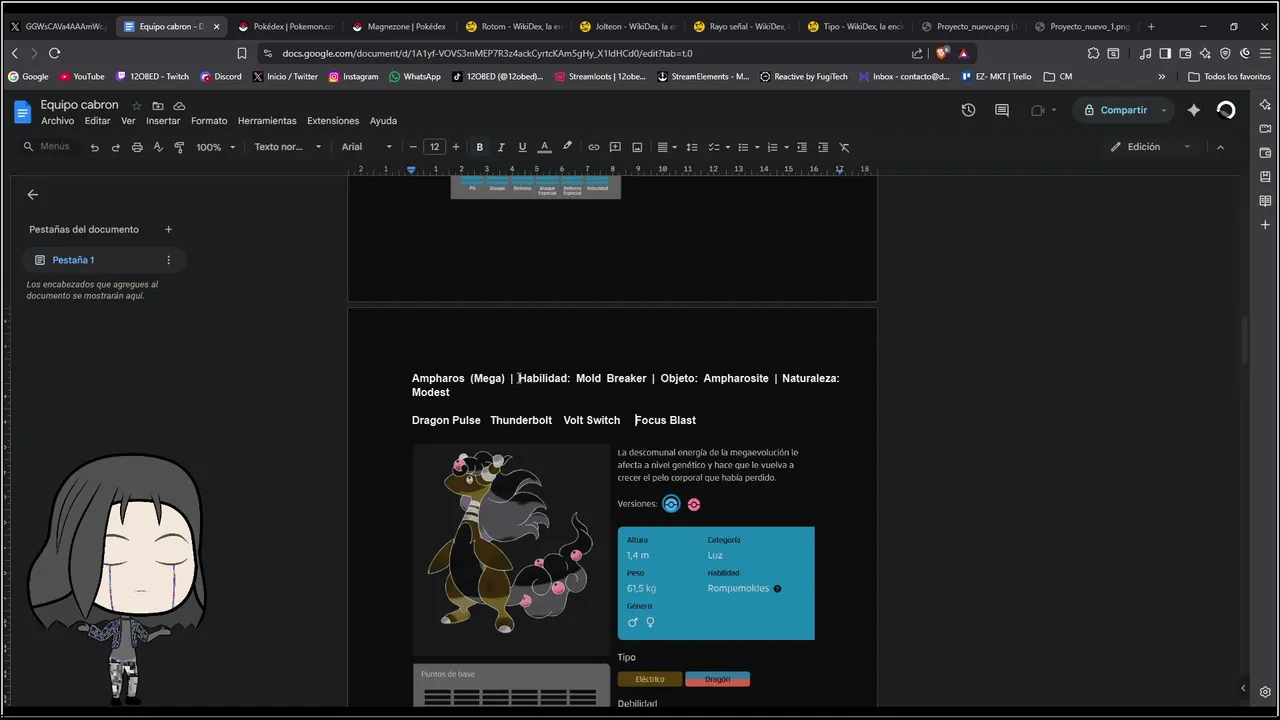Click the font size field showing 12
Screen dimensions: 1280x720
coord(434,147)
